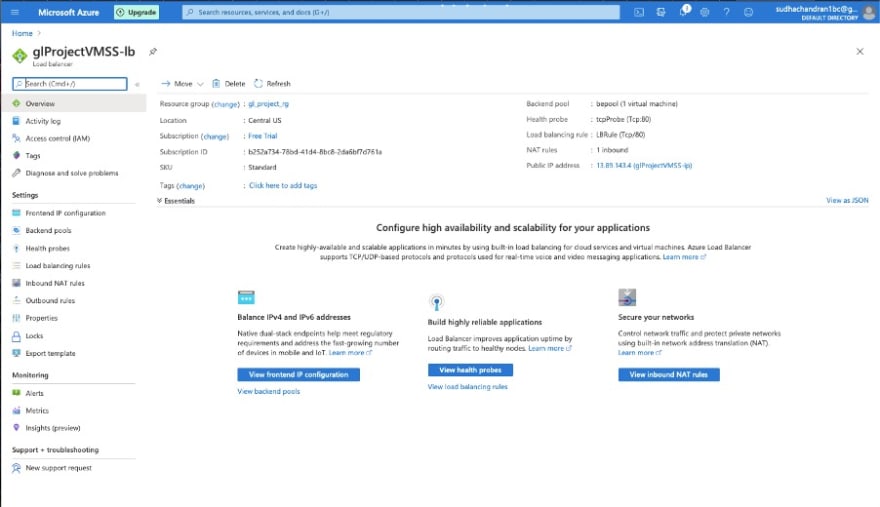The image size is (880, 507).
Task: Click the bepool (1 virtual machine) value
Action: tap(636, 104)
